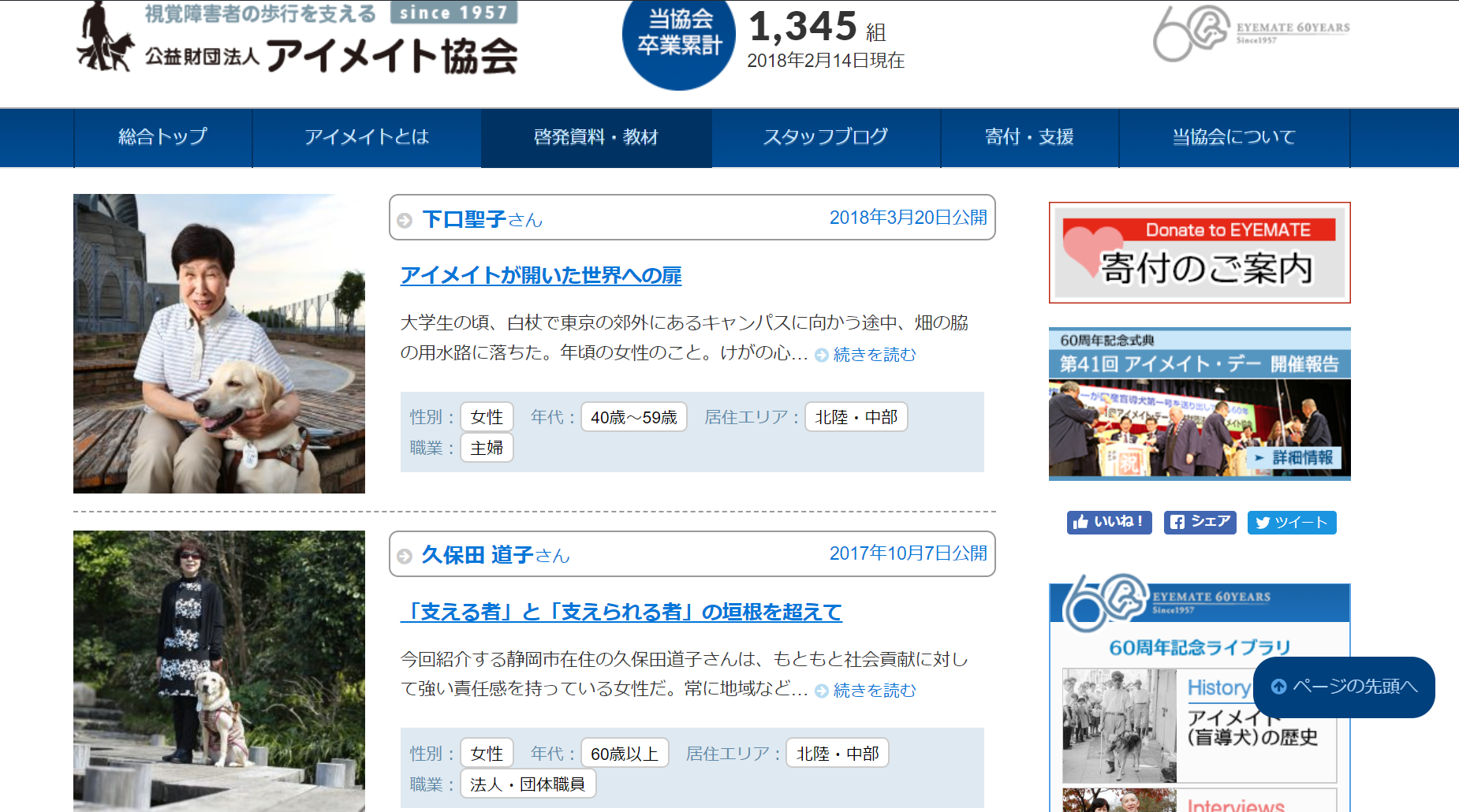The image size is (1459, 812).
Task: Open the 寄付・支援 menu item
Action: coord(1029,137)
